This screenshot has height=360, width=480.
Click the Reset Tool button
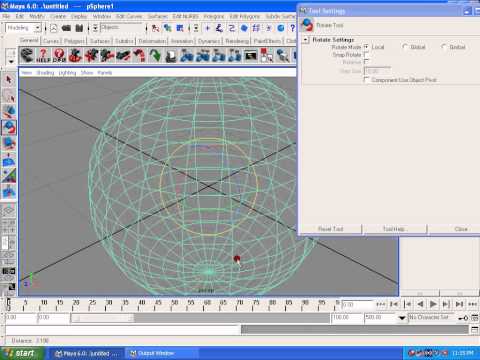(x=330, y=229)
